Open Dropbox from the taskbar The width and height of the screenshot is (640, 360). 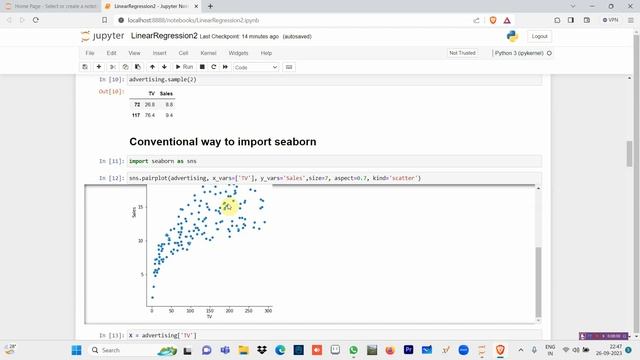tap(262, 350)
